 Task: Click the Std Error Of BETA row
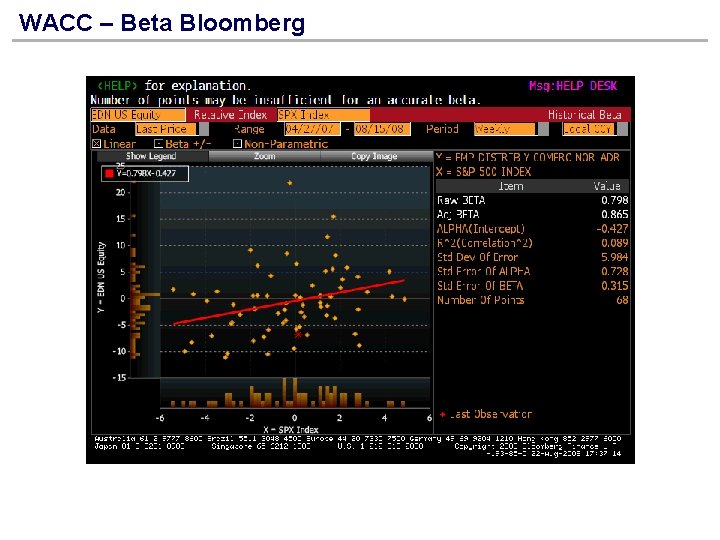pos(532,286)
